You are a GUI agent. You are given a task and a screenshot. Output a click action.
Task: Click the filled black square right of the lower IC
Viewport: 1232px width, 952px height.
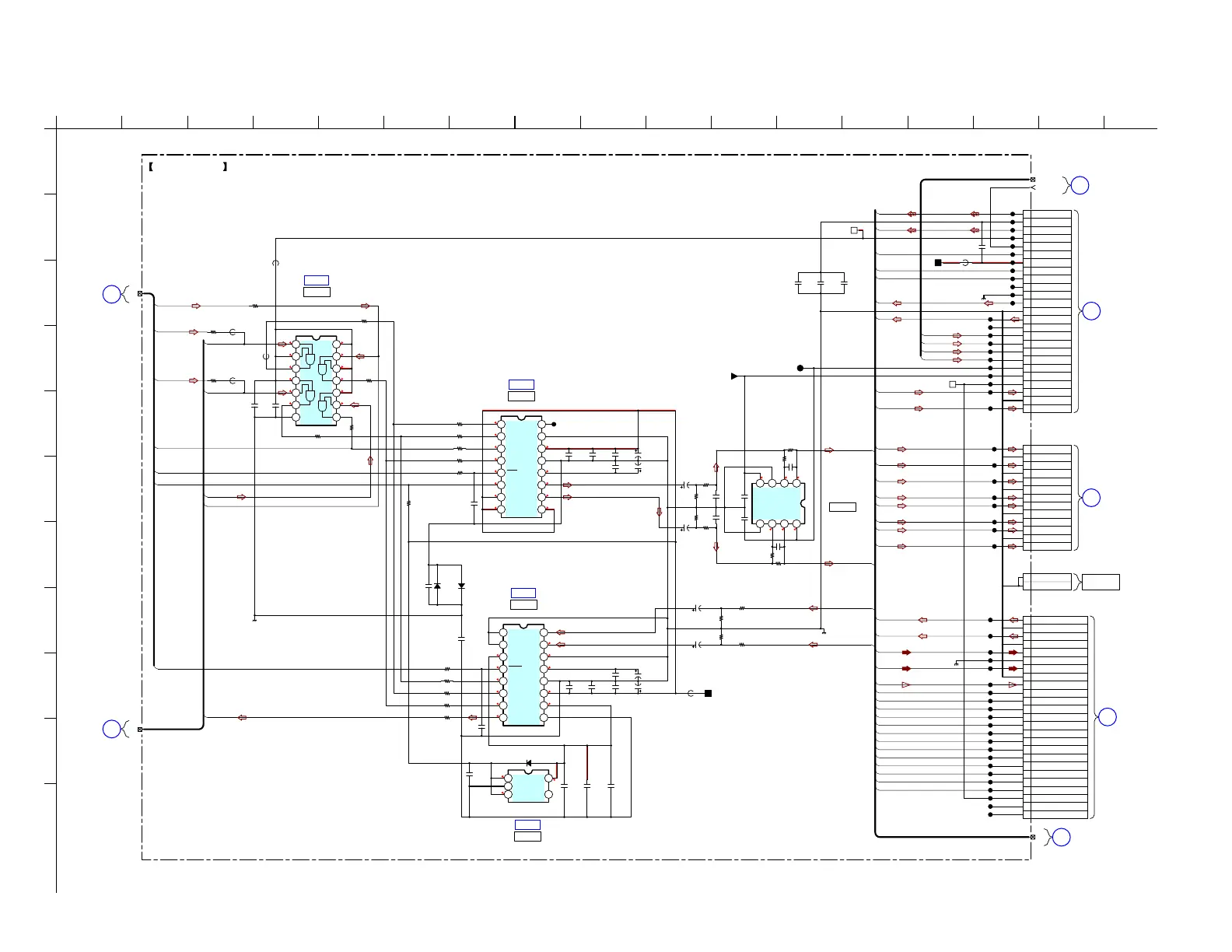click(x=708, y=693)
